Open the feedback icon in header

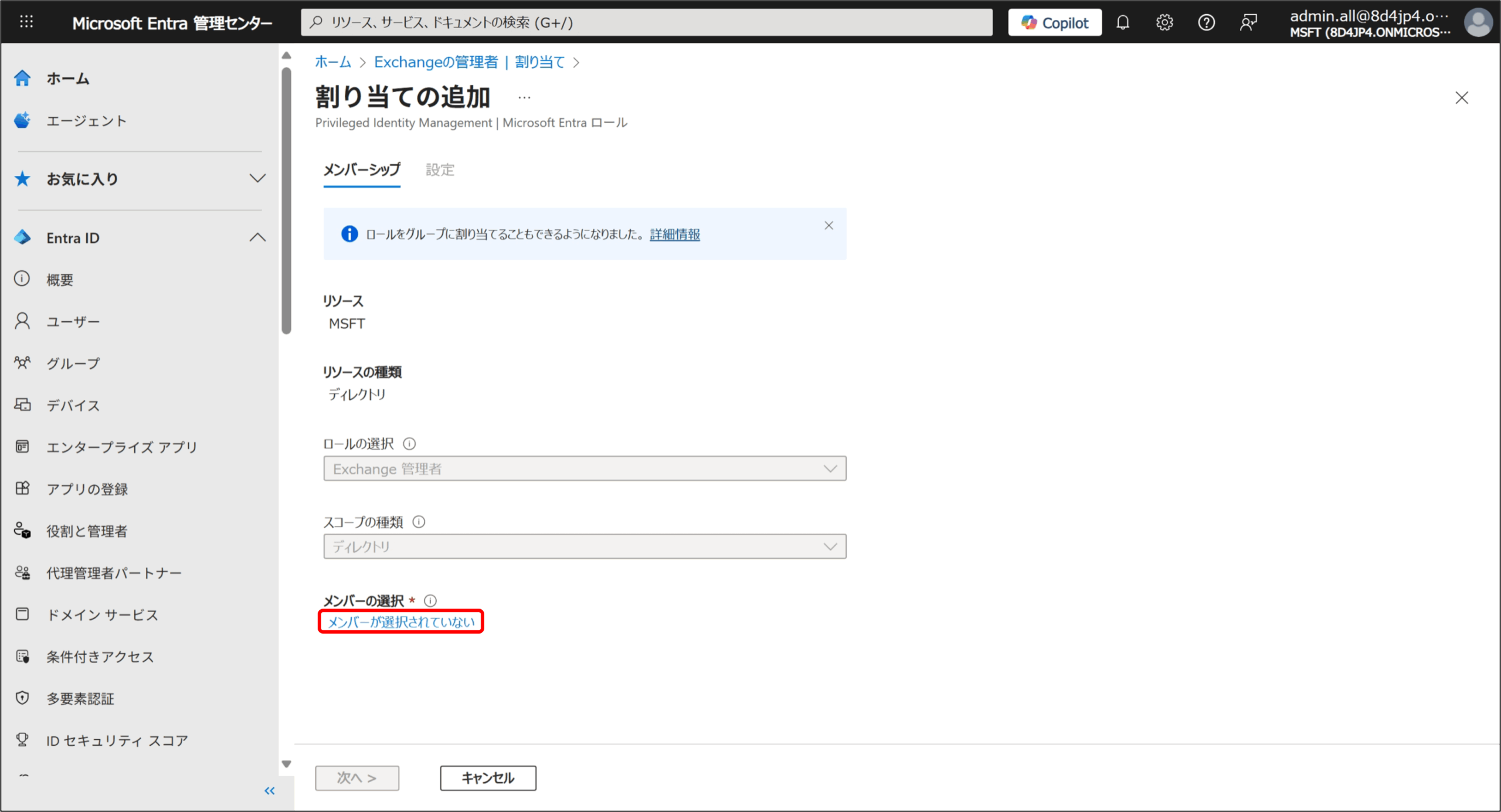tap(1248, 23)
